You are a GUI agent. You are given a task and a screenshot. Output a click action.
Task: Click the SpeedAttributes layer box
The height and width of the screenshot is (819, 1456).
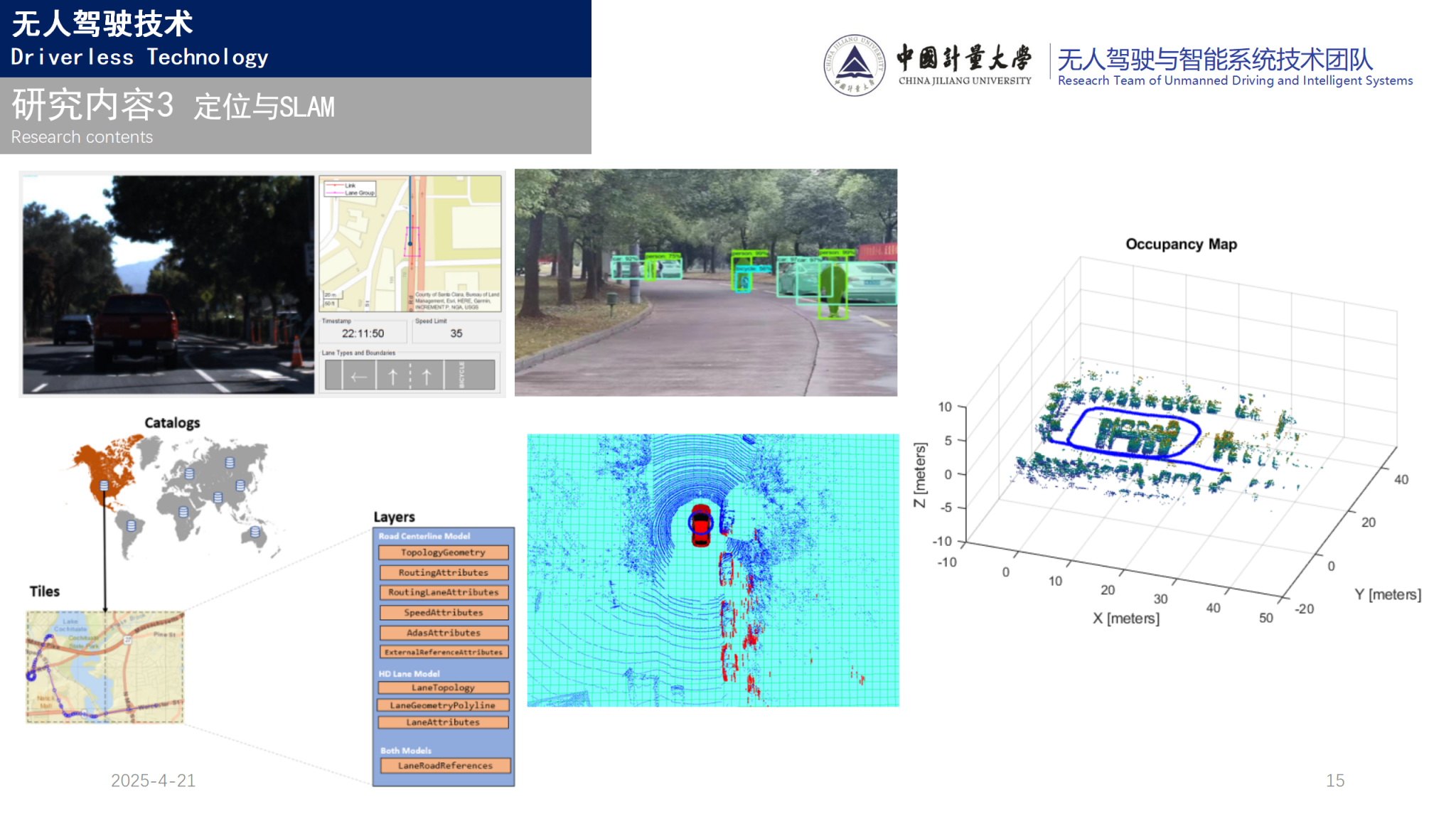pos(443,612)
